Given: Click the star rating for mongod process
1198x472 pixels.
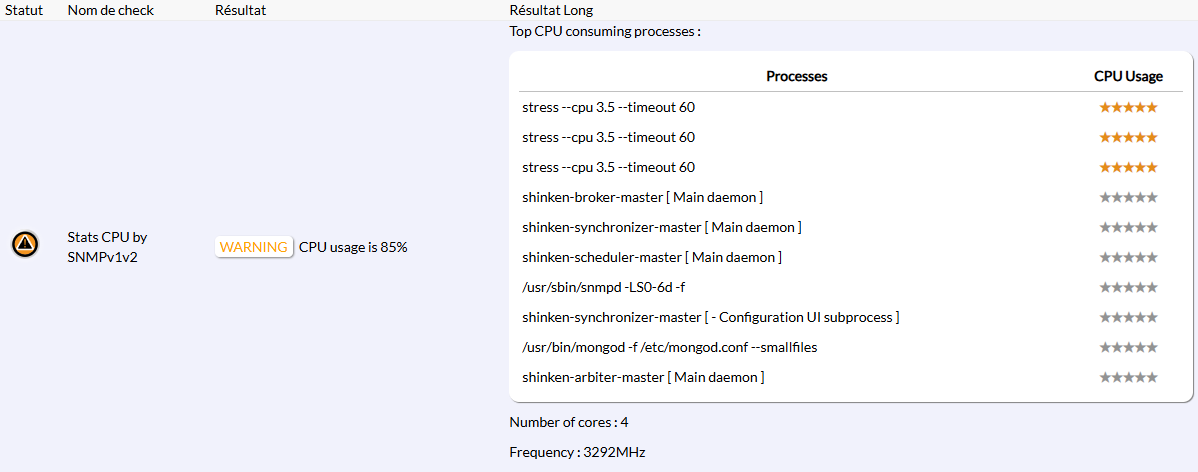Looking at the screenshot, I should click(x=1128, y=347).
